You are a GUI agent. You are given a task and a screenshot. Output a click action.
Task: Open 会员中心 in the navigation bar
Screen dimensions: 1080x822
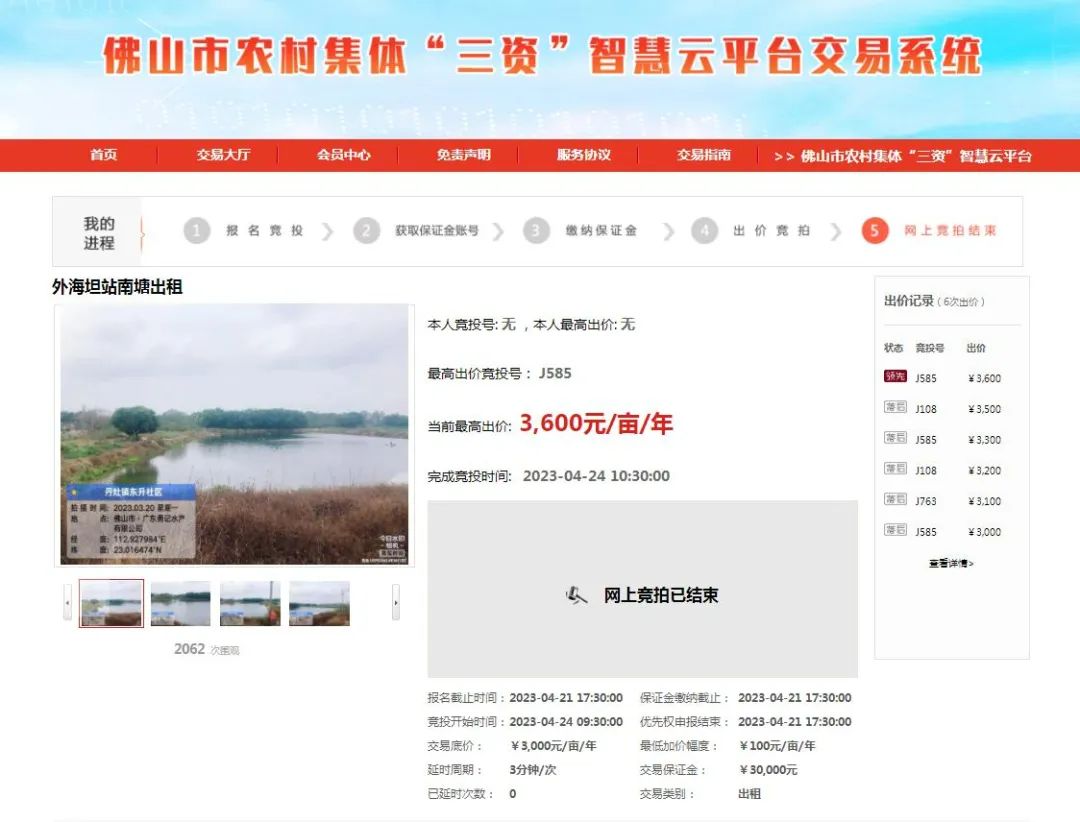click(x=343, y=155)
